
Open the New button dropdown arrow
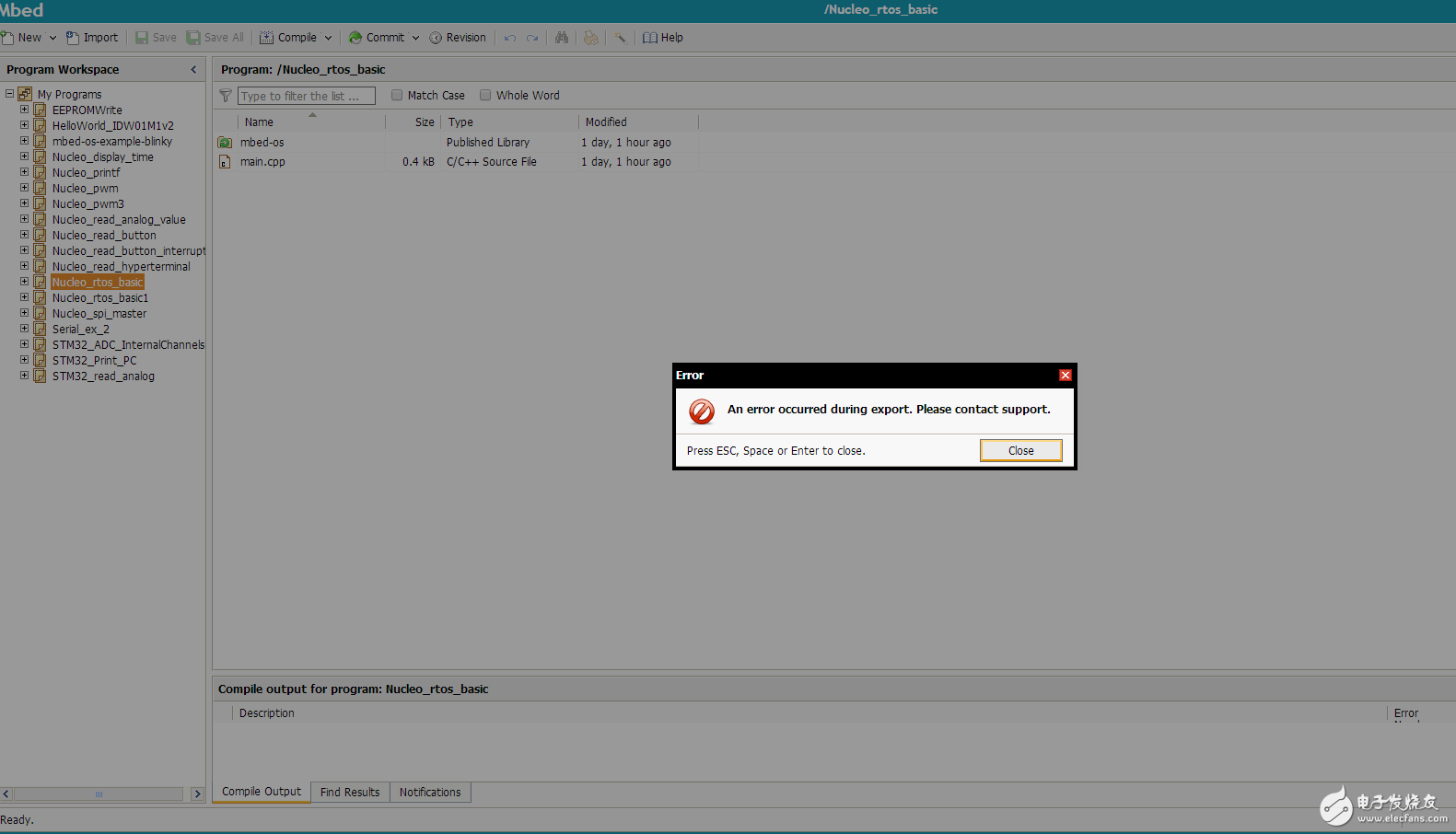(52, 38)
